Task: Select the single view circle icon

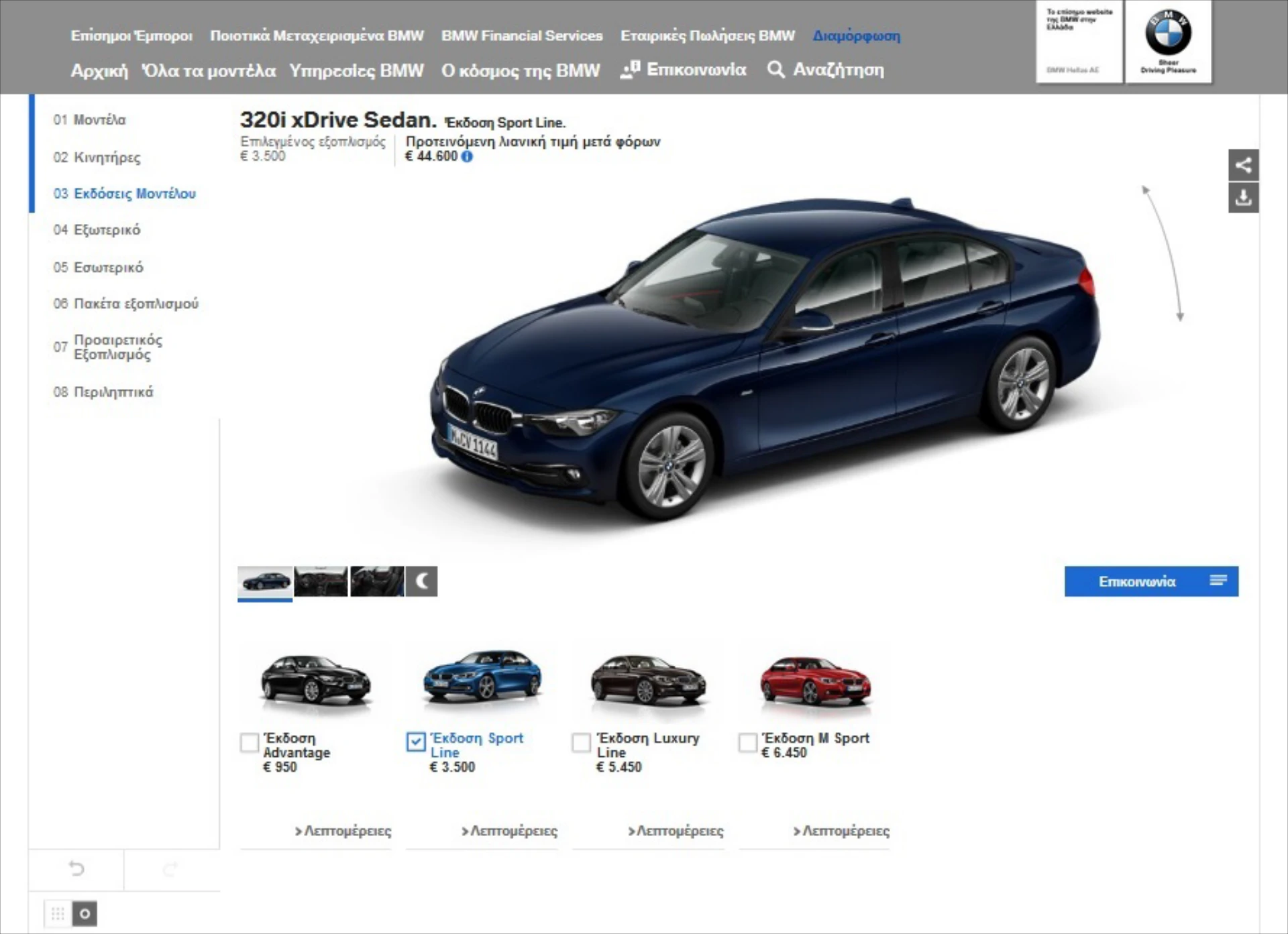Action: pos(85,913)
